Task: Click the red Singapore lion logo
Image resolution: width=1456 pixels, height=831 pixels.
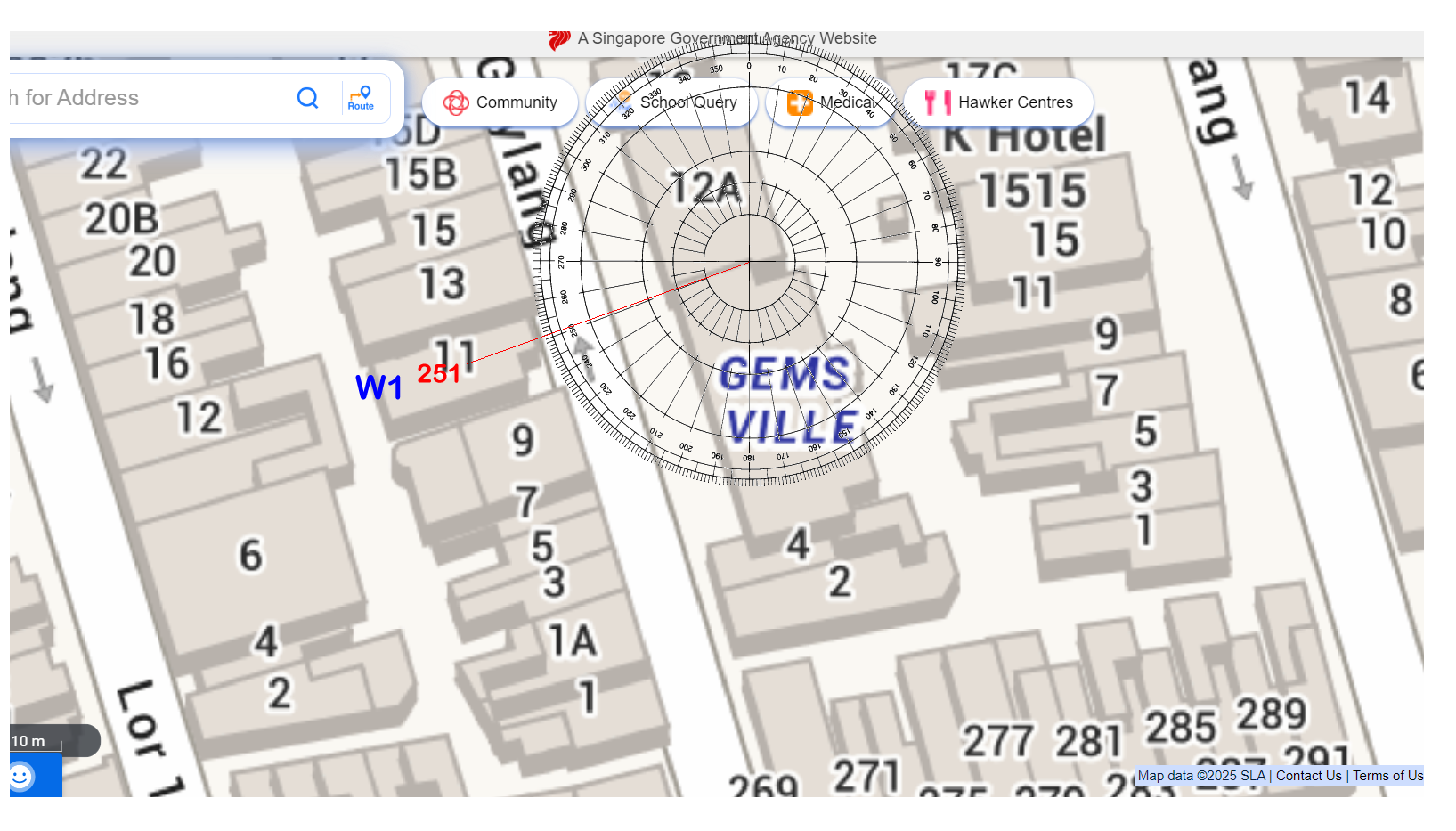Action: point(559,39)
